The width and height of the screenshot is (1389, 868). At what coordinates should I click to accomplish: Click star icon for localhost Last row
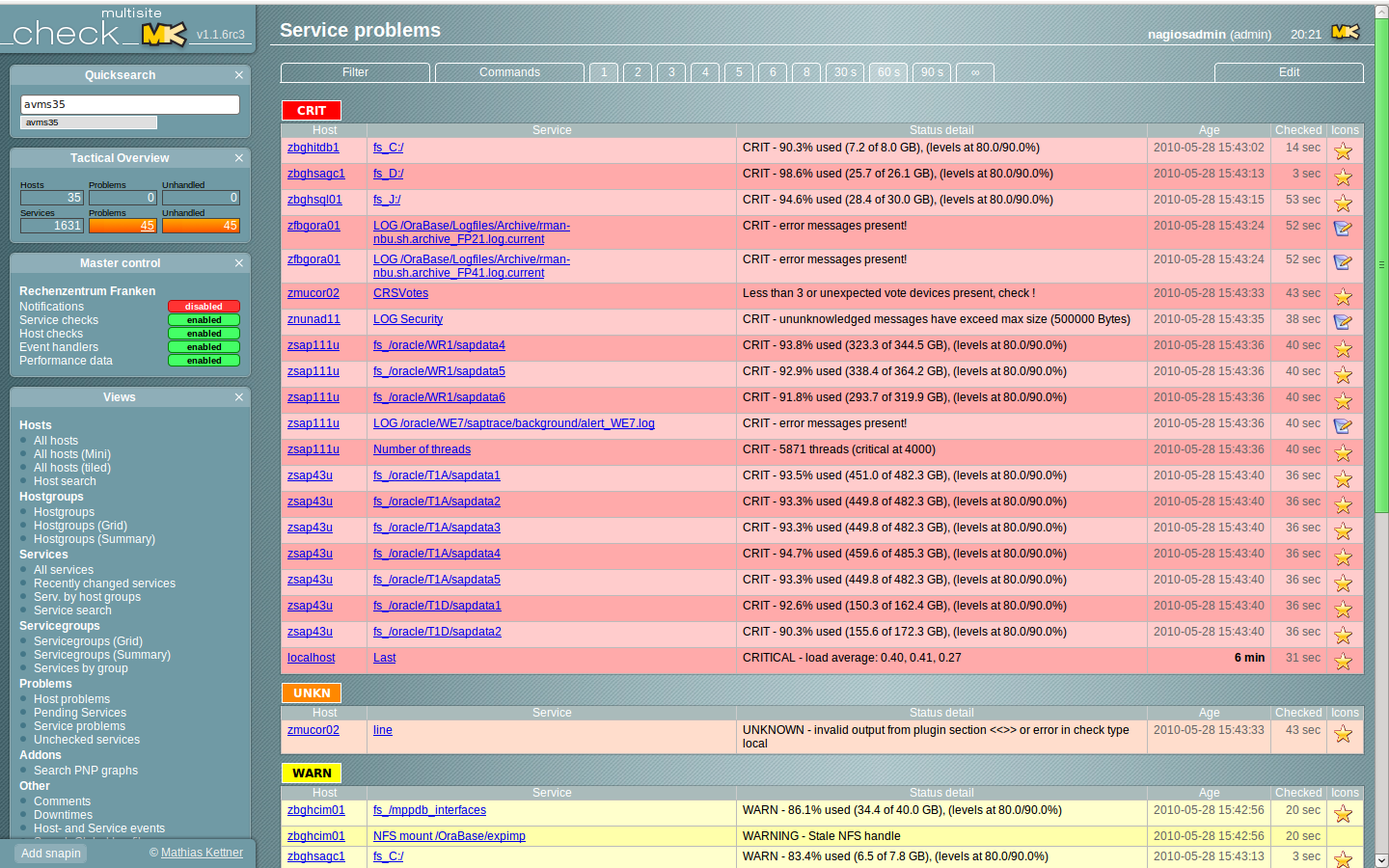point(1343,661)
